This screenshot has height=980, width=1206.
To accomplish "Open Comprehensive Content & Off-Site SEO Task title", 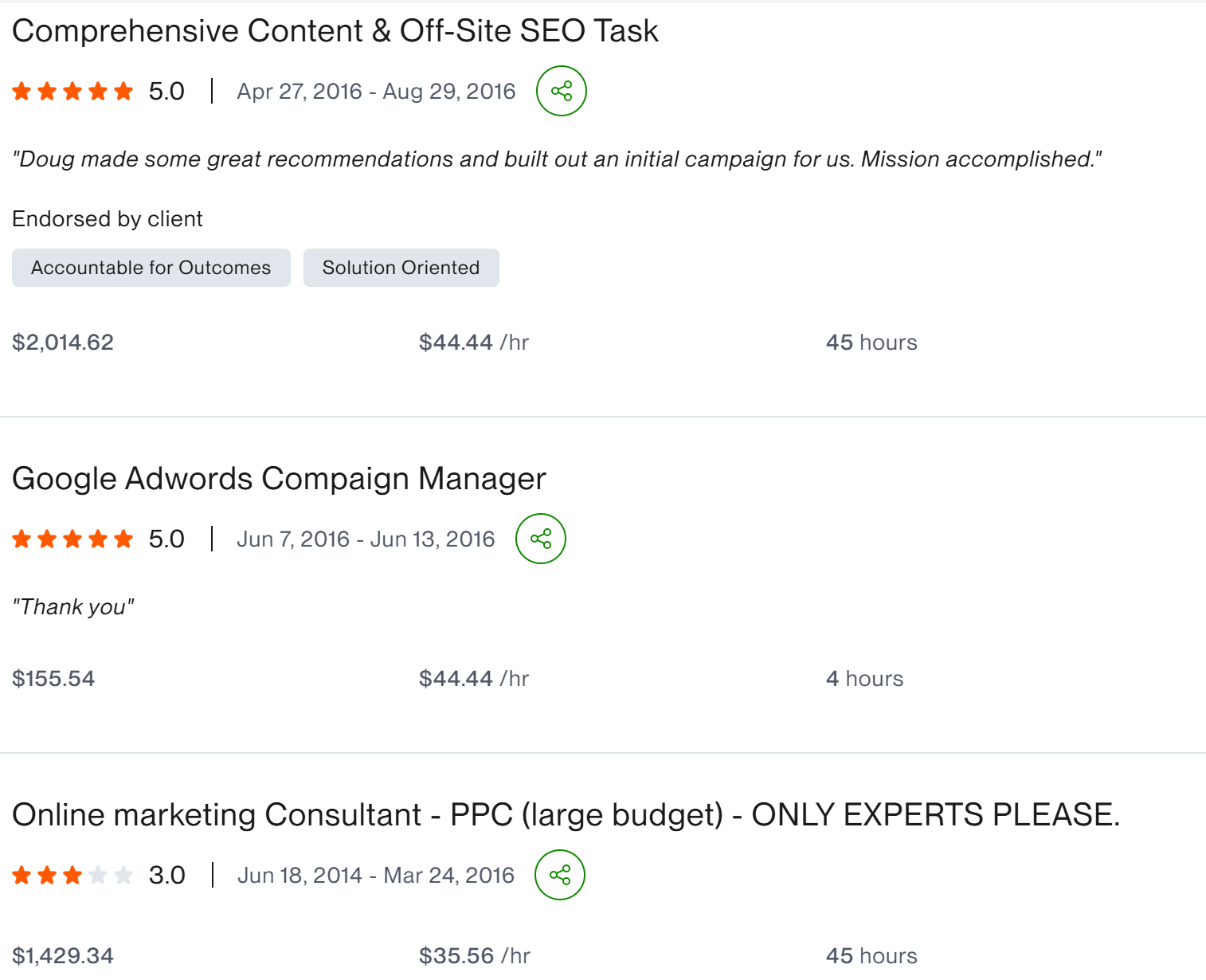I will pyautogui.click(x=335, y=31).
